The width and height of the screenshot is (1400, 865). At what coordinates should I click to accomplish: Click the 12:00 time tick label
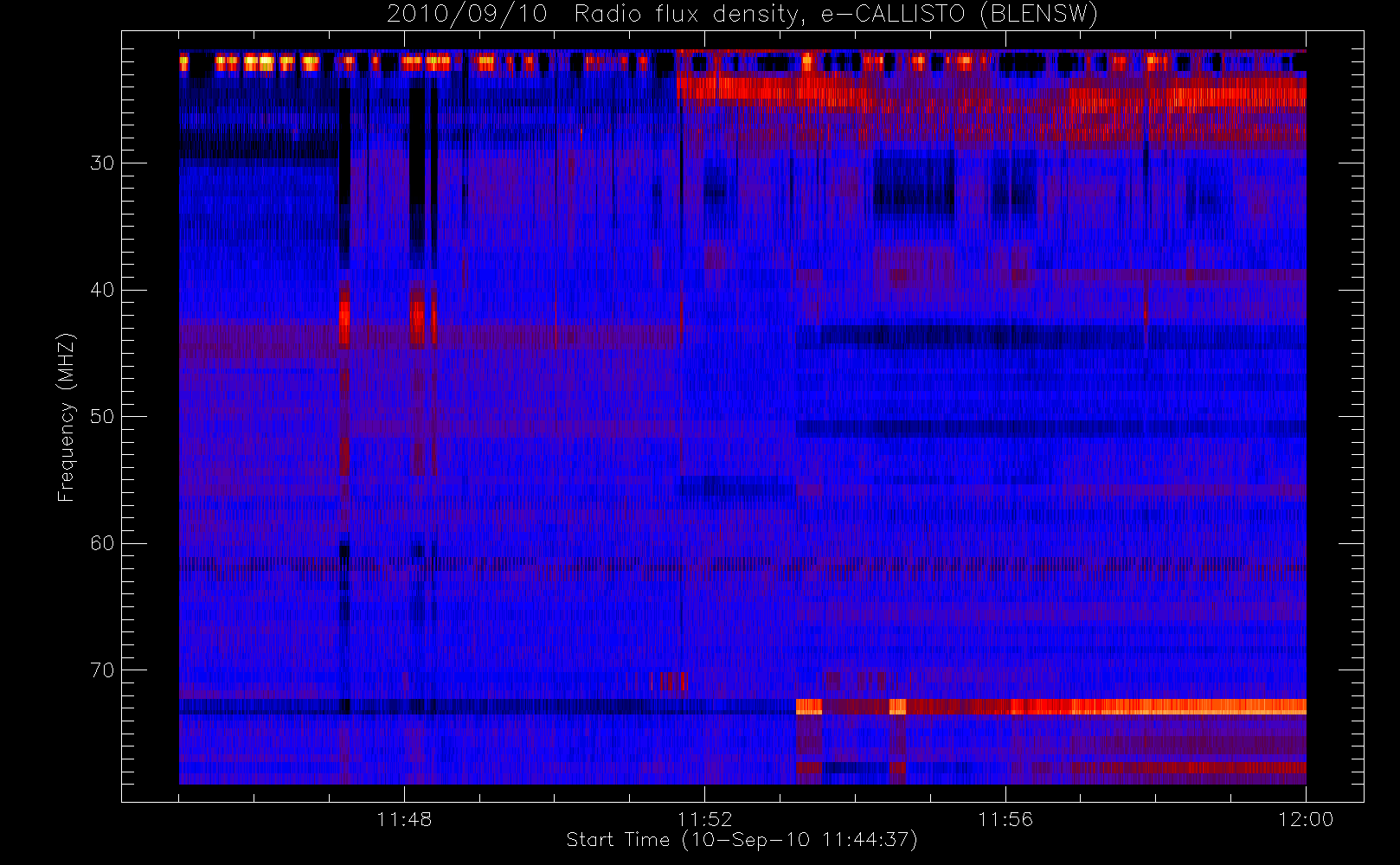[x=1306, y=819]
